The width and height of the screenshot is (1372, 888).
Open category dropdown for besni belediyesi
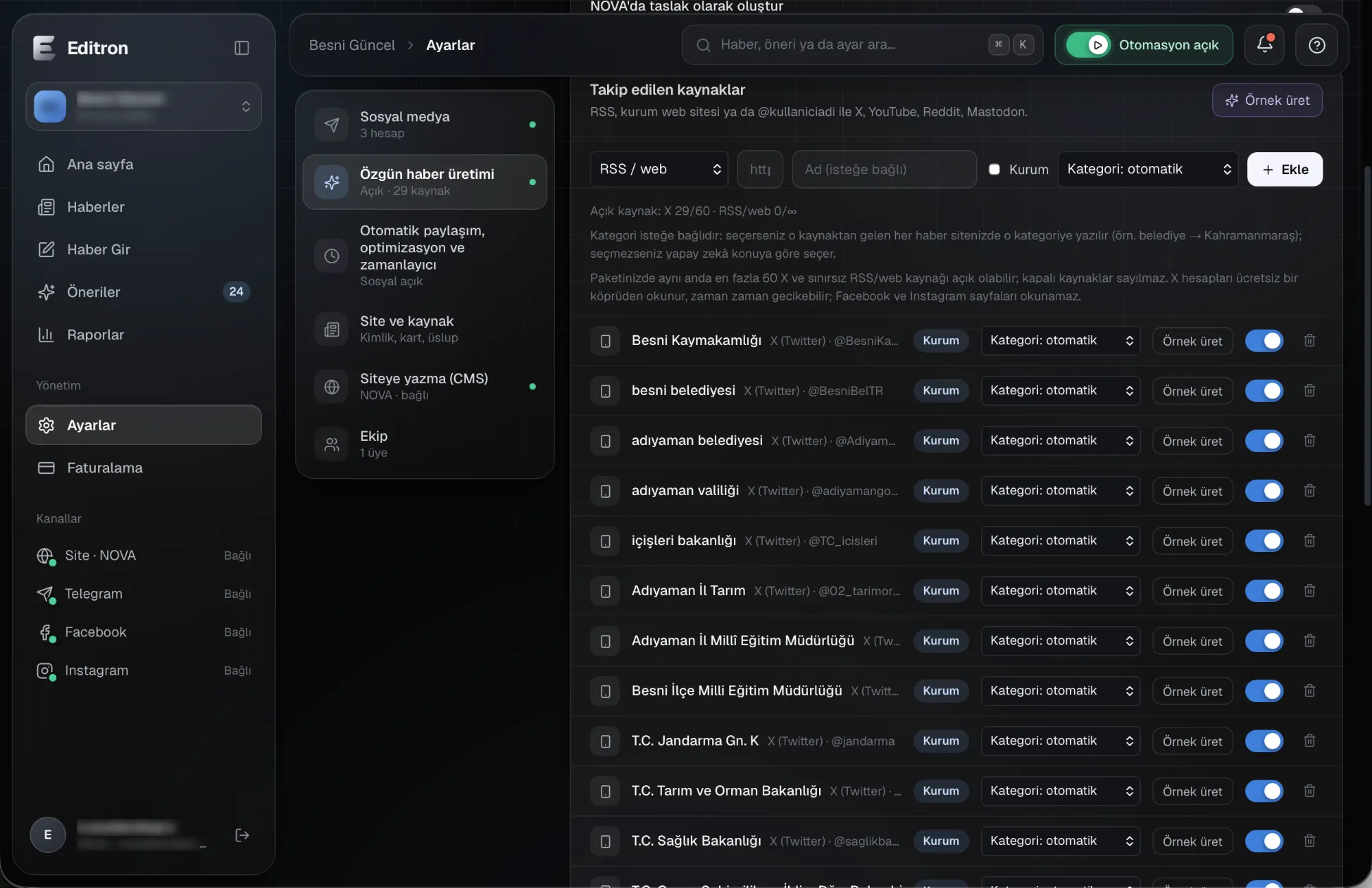tap(1061, 391)
